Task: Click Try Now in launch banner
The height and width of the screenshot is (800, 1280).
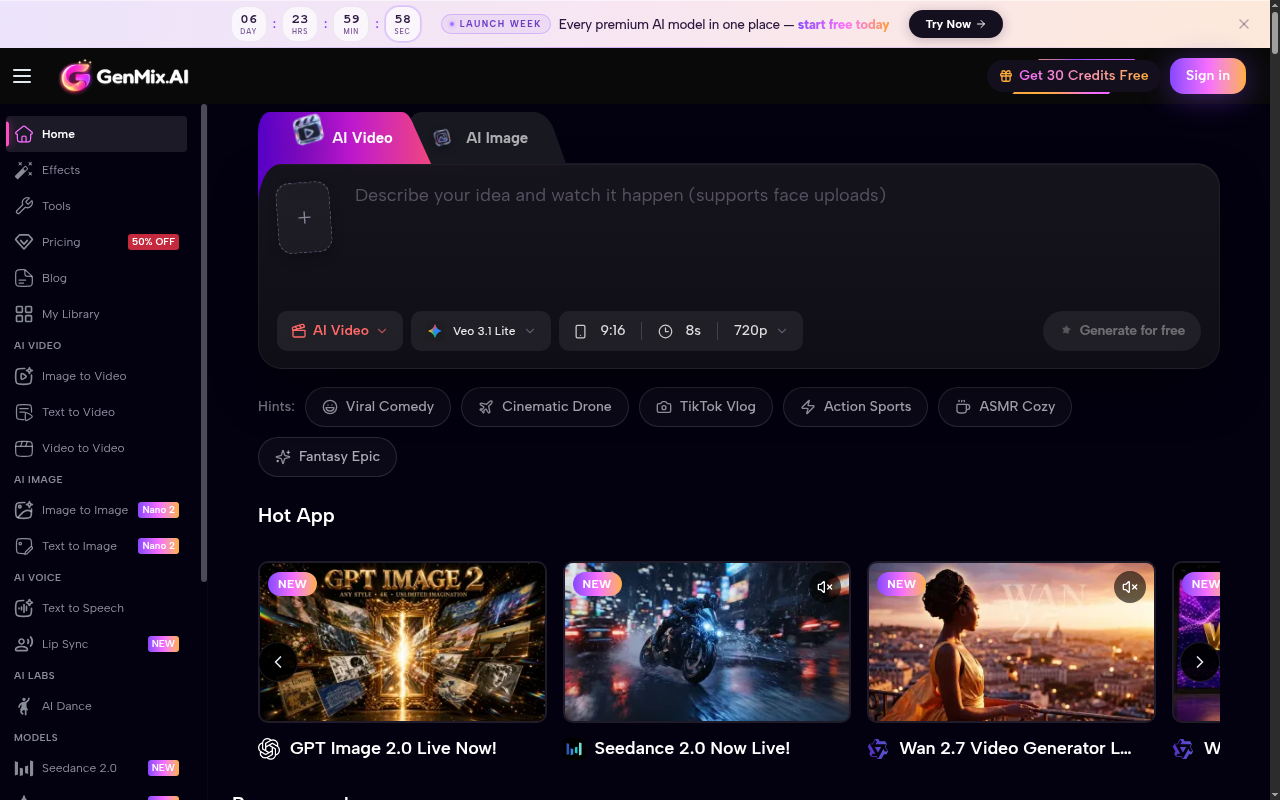Action: coord(956,24)
